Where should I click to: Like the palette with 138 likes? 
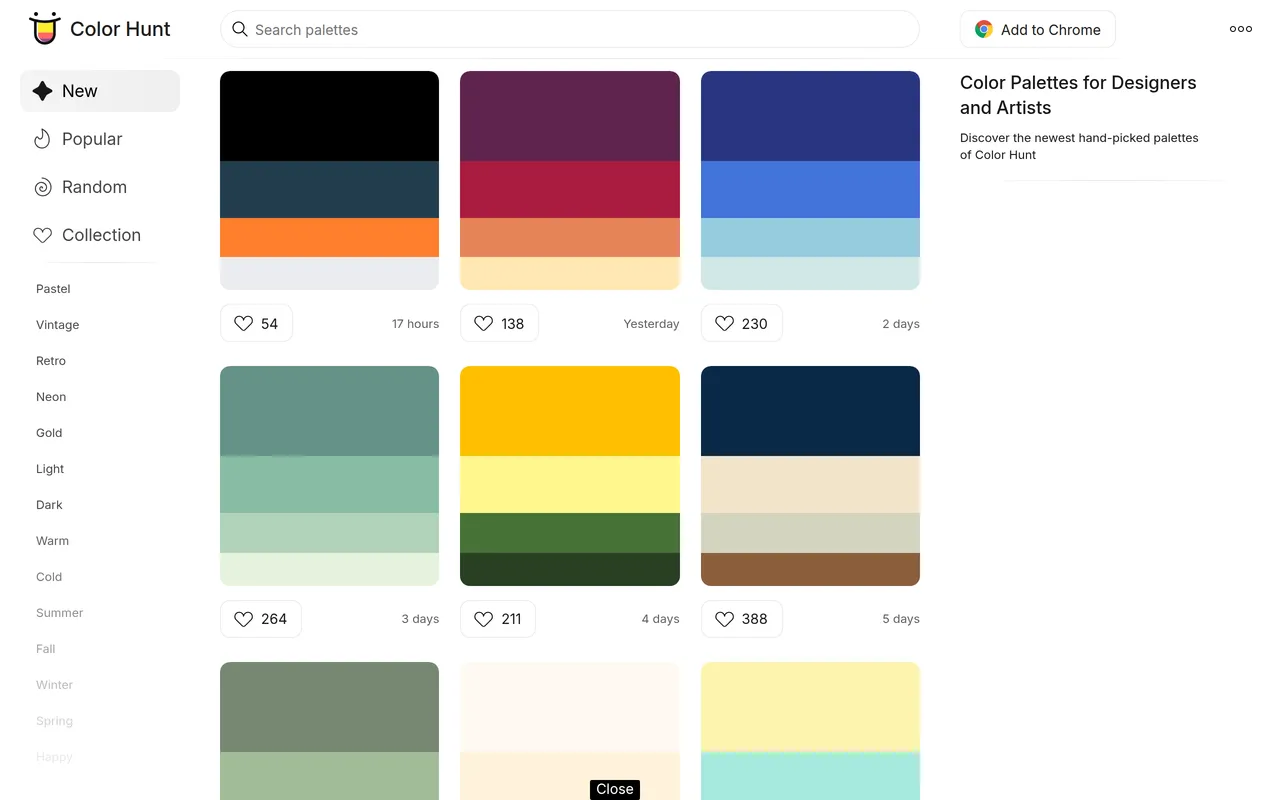[x=499, y=323]
